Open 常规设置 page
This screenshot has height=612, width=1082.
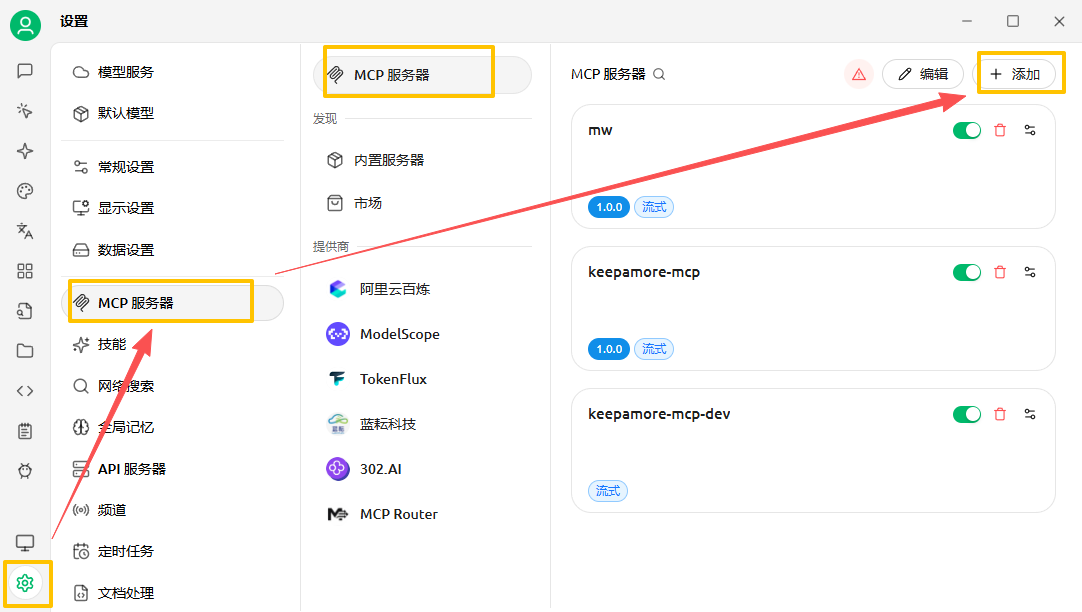(x=173, y=167)
